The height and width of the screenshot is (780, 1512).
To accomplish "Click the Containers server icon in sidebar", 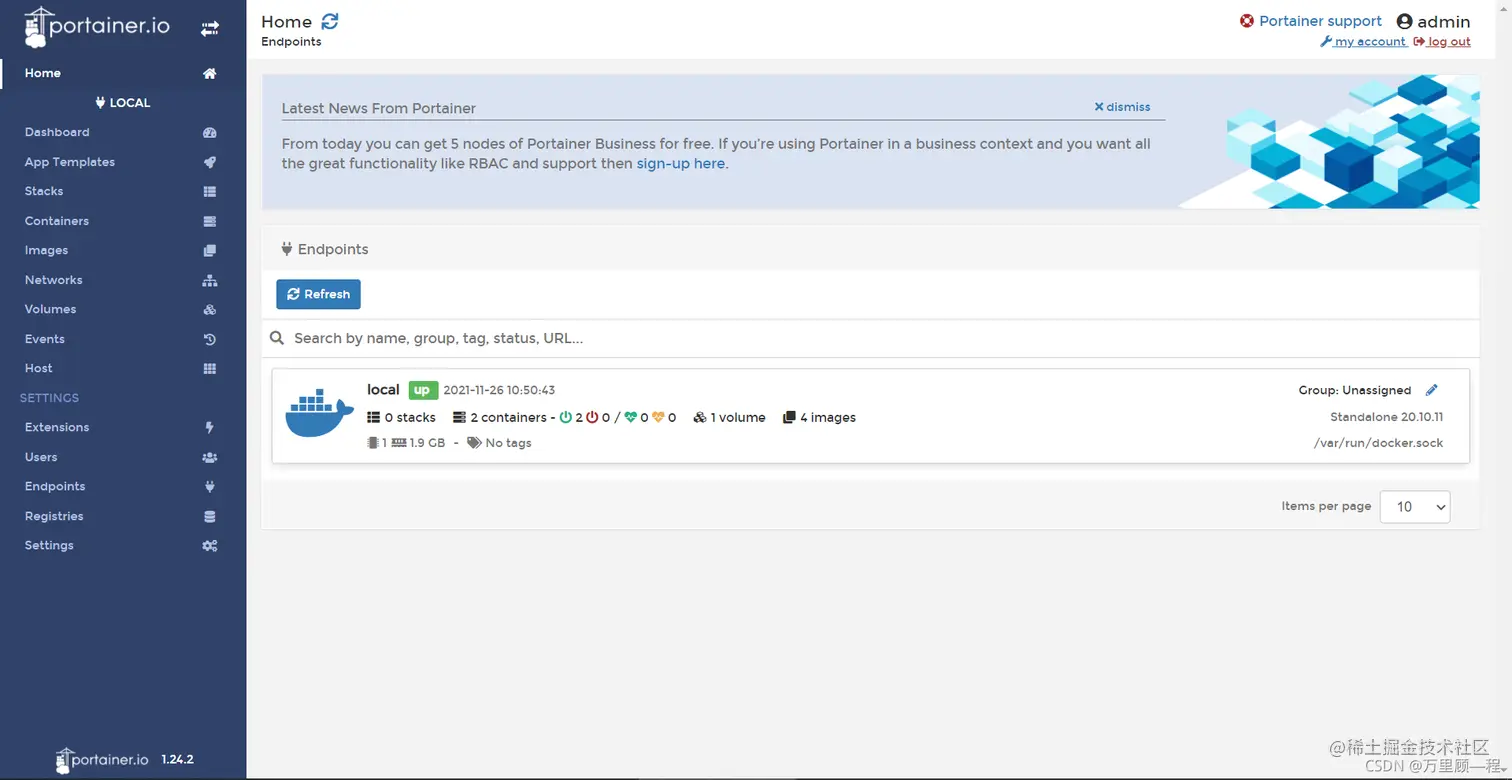I will pos(209,221).
